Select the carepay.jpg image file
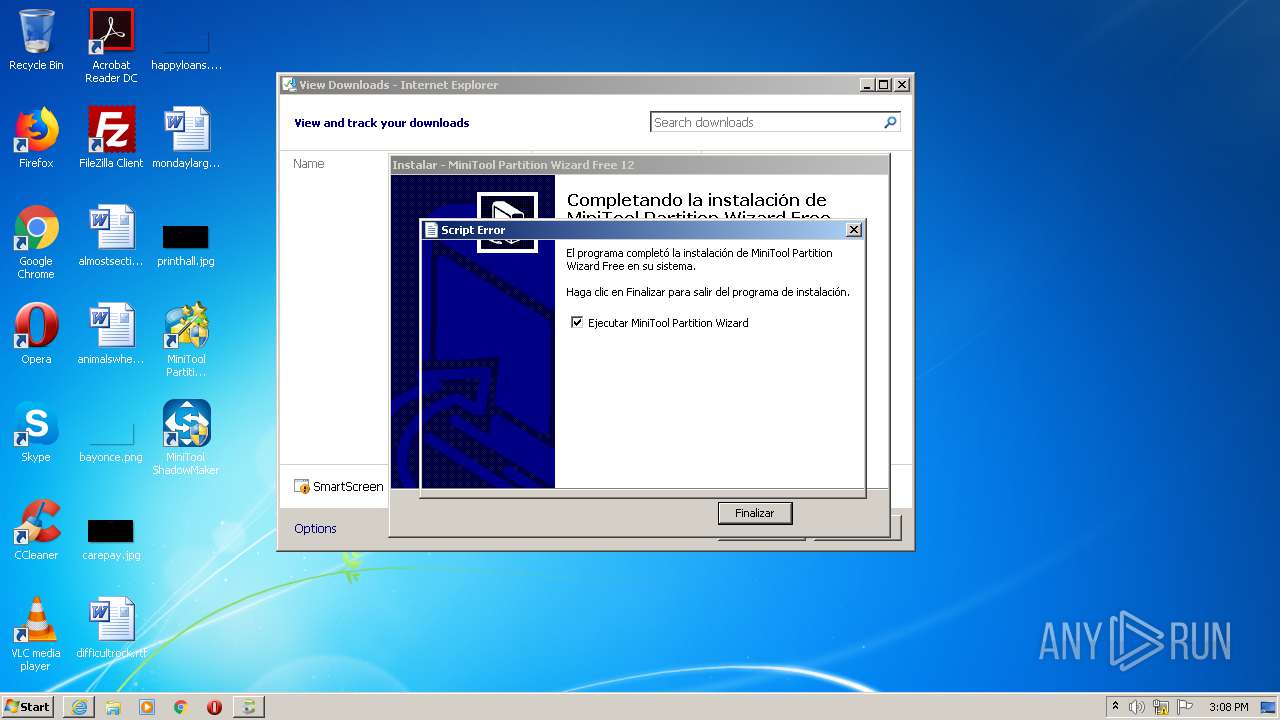Image resolution: width=1280 pixels, height=720 pixels. [x=111, y=540]
